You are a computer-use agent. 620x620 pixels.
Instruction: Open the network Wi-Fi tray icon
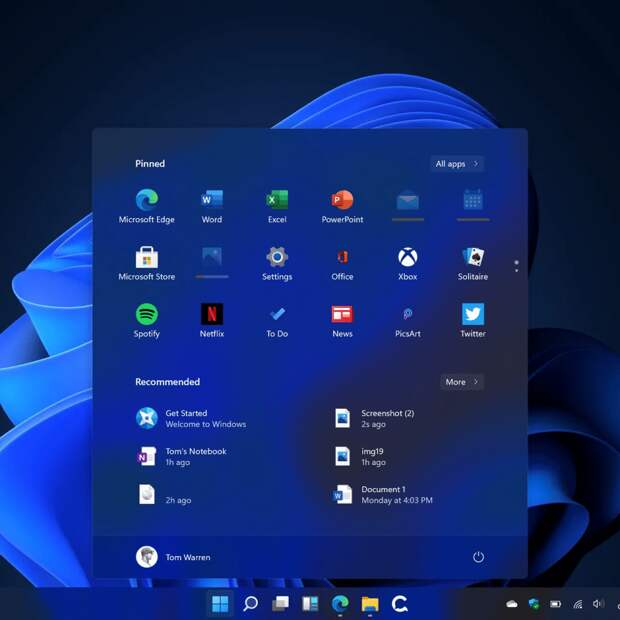click(x=578, y=604)
